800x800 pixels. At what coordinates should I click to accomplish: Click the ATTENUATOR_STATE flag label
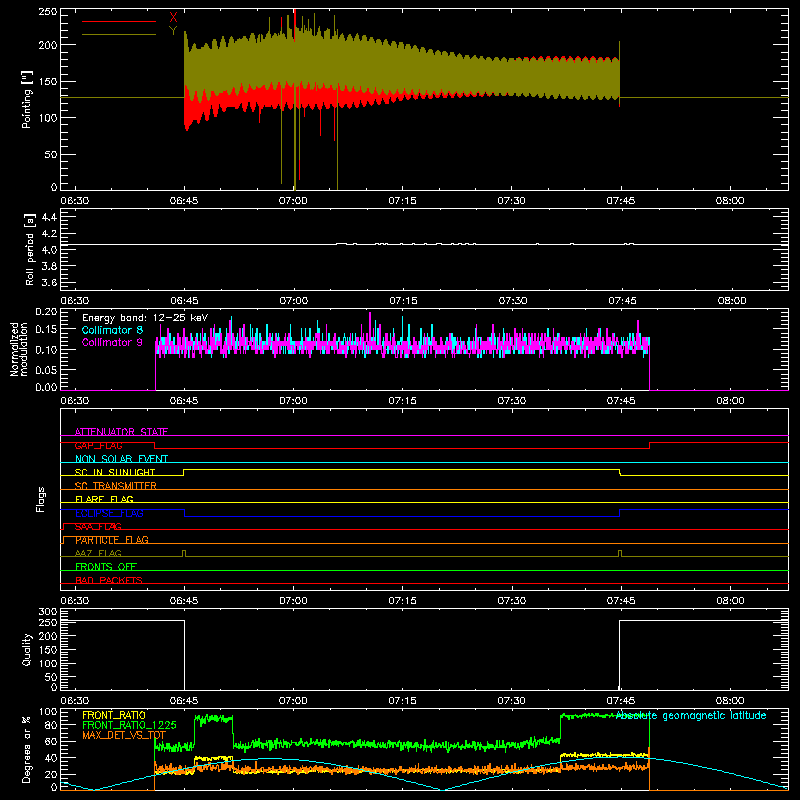tap(121, 432)
